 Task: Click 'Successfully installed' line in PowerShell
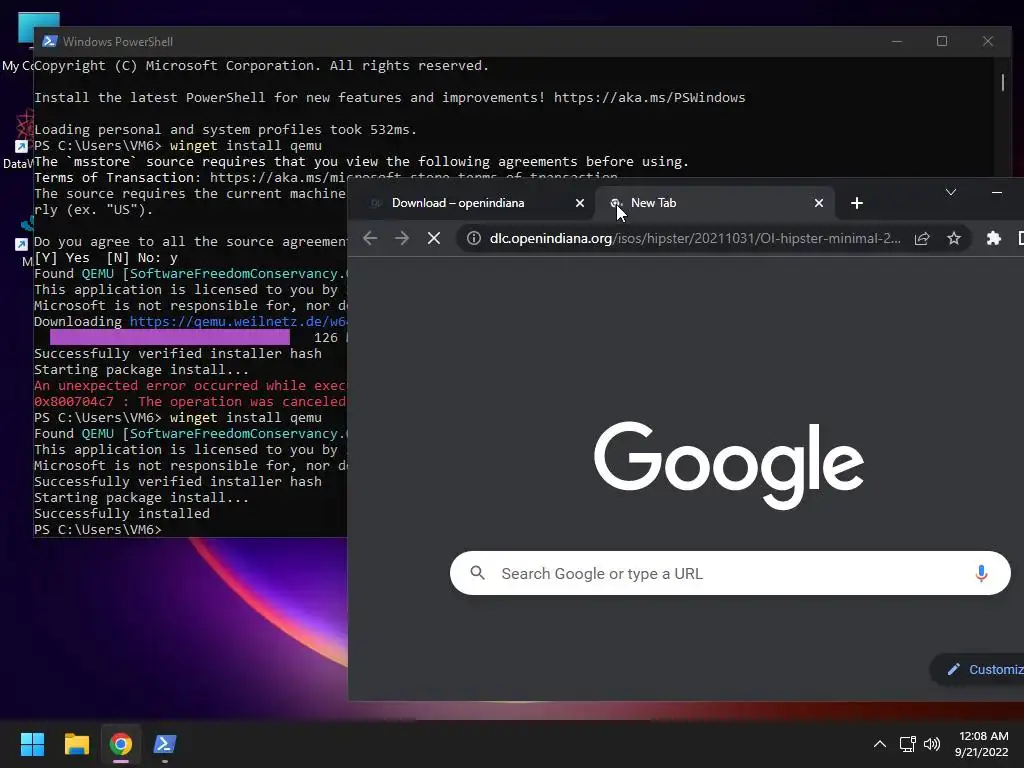[122, 513]
